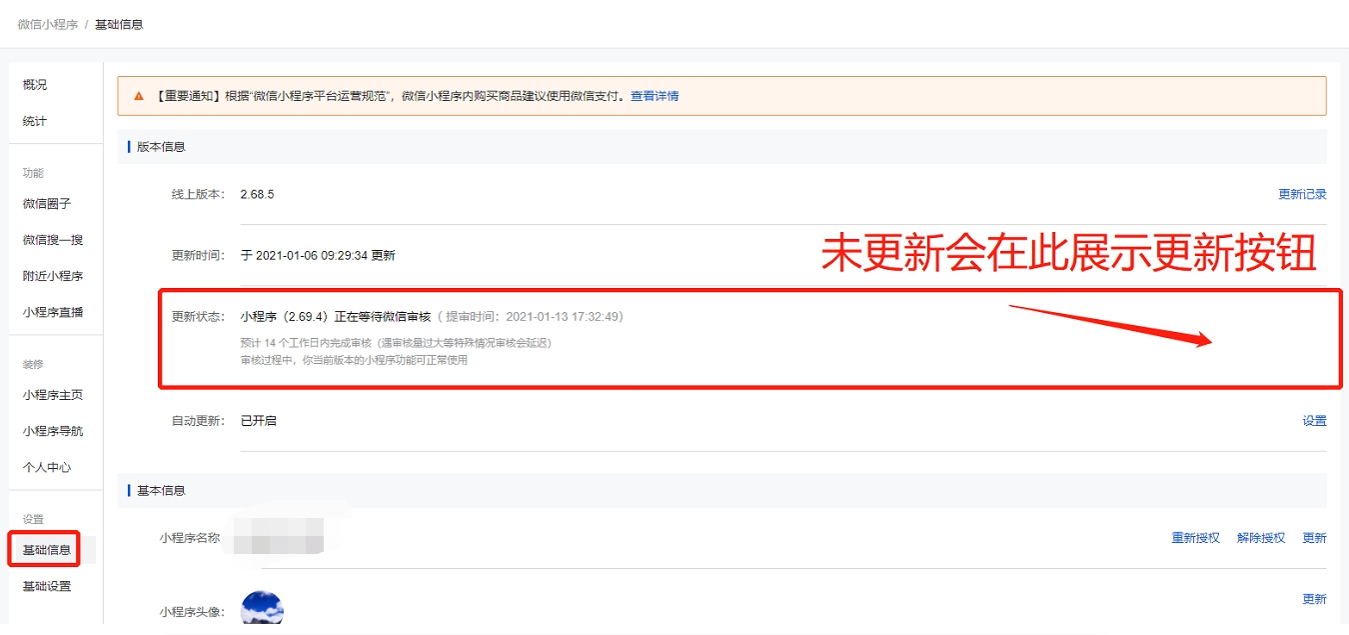Click 重新授权 in the basic info section
This screenshot has width=1349, height=635.
1197,537
